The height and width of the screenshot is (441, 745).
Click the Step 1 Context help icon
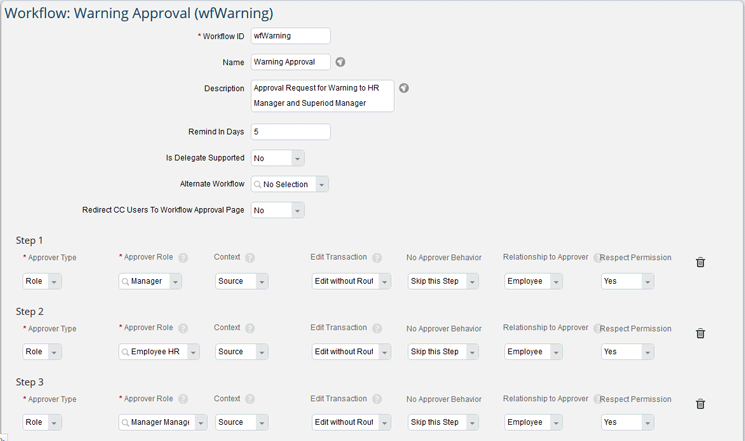coord(249,258)
